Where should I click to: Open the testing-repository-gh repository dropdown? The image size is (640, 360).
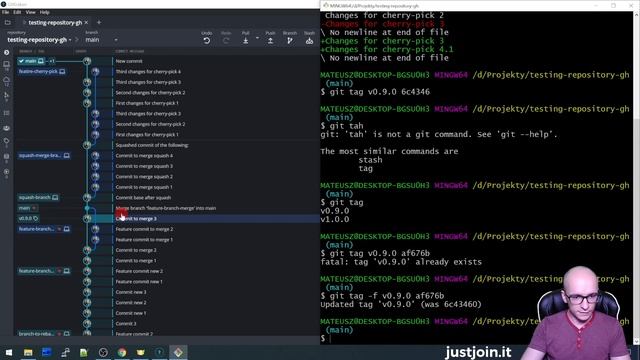39,40
